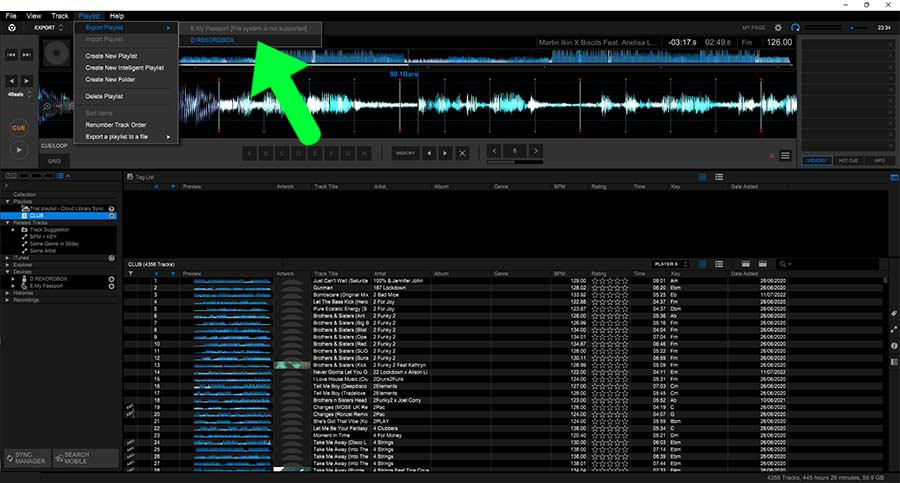Open the EXPORT mode dropdown
900x483 pixels.
tap(48, 28)
